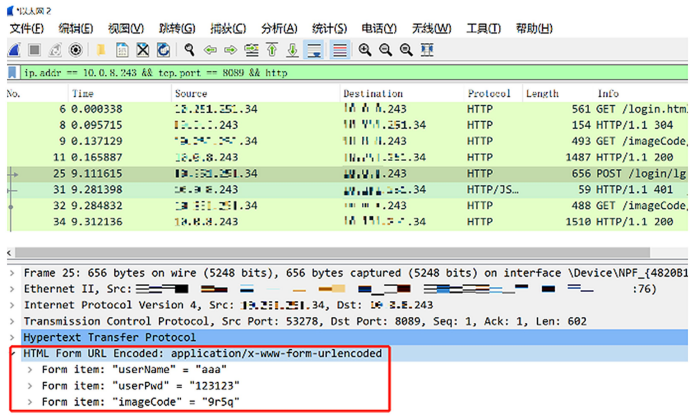Collapse HTML Form URL Encoded section
The width and height of the screenshot is (696, 417).
click(x=13, y=353)
